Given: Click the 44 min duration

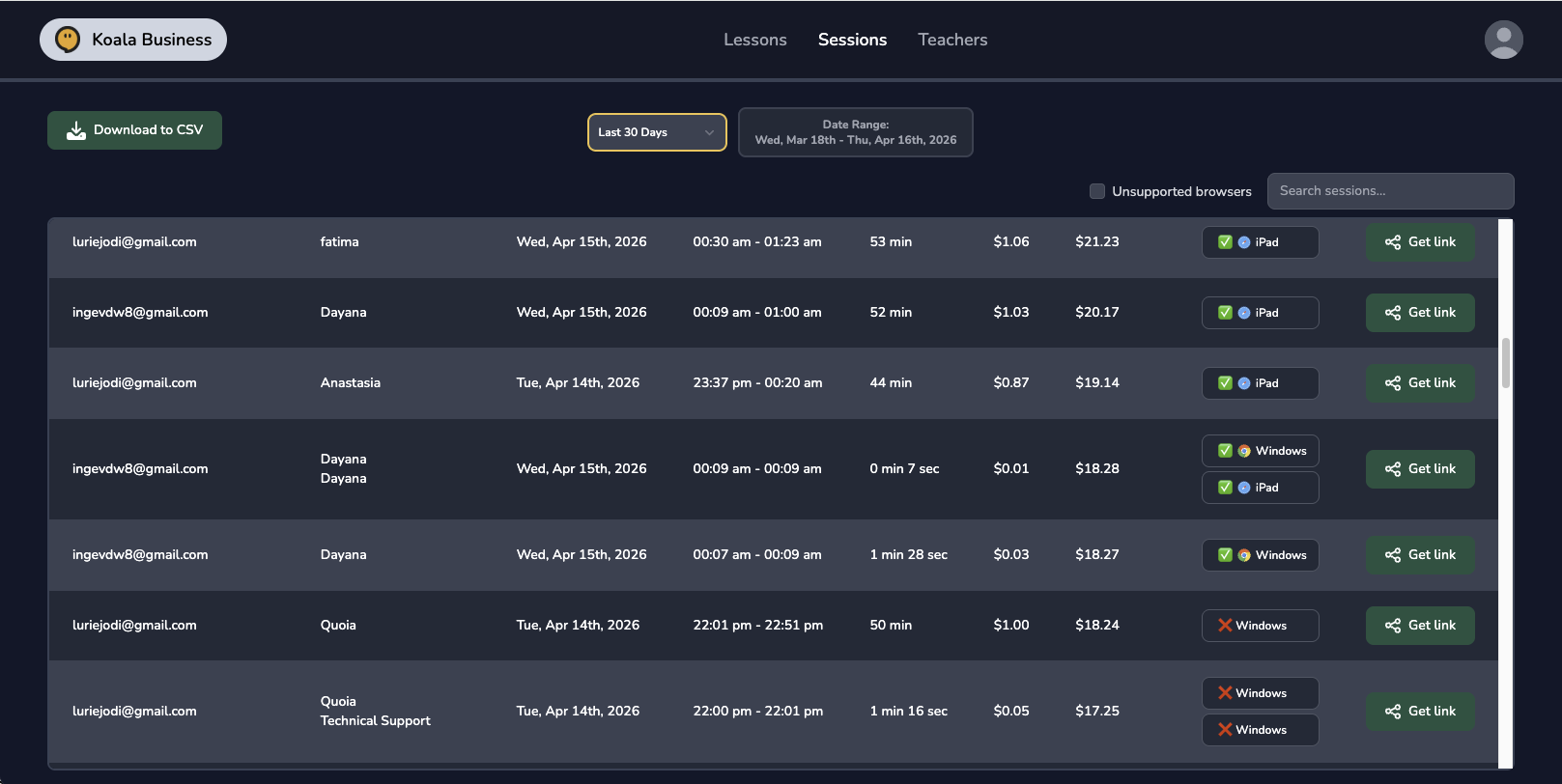Looking at the screenshot, I should tap(891, 383).
